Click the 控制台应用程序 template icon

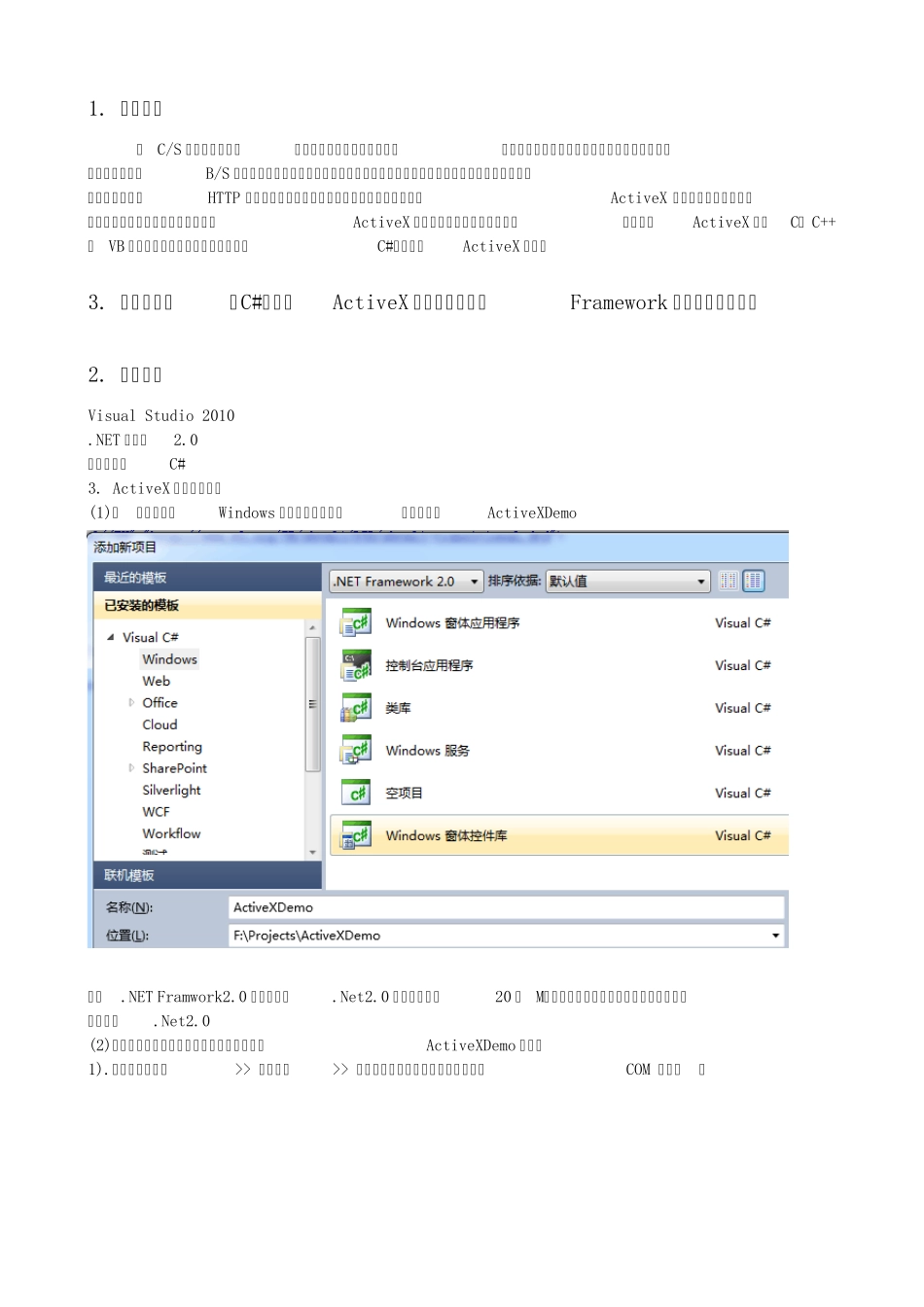pos(356,665)
